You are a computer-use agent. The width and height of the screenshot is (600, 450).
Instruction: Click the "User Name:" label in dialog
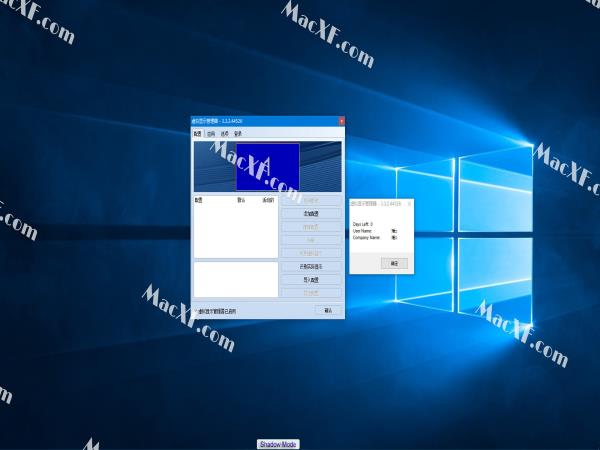point(362,231)
